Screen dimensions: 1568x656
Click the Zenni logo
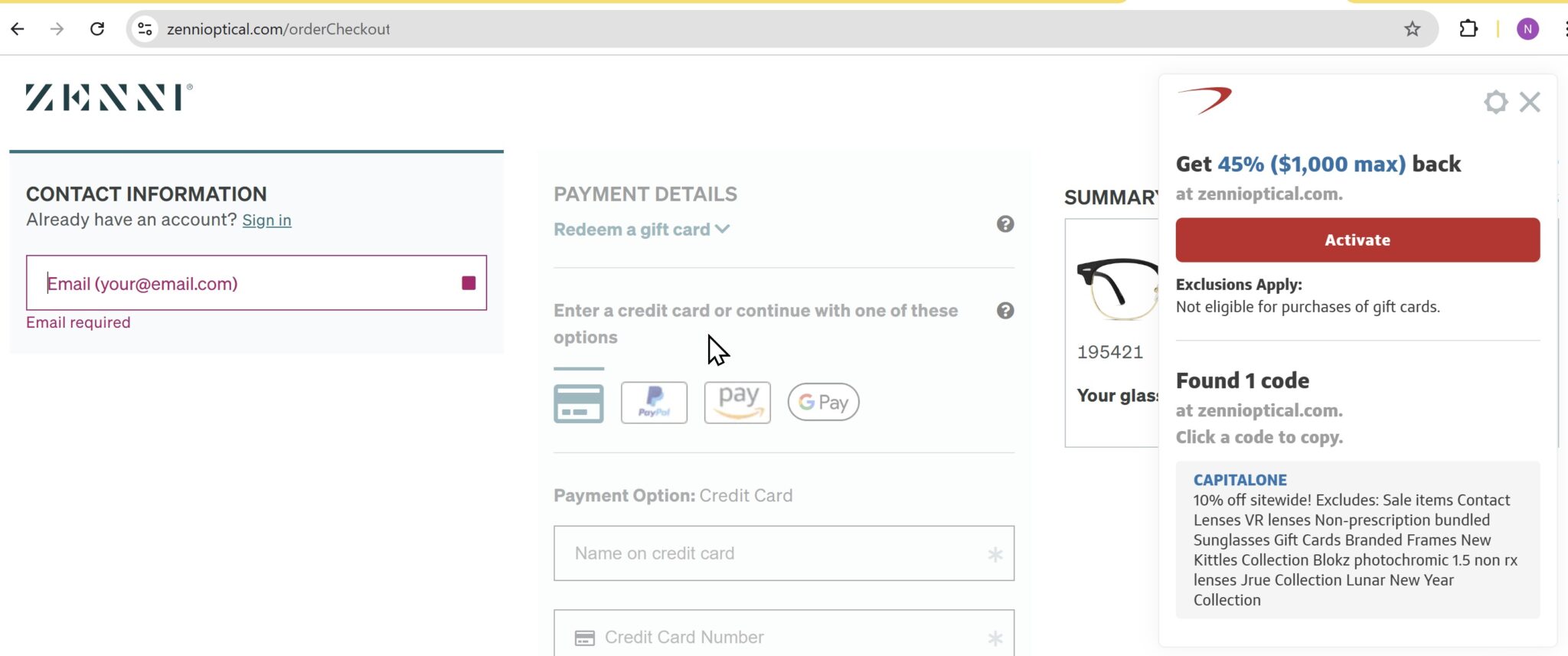click(109, 98)
